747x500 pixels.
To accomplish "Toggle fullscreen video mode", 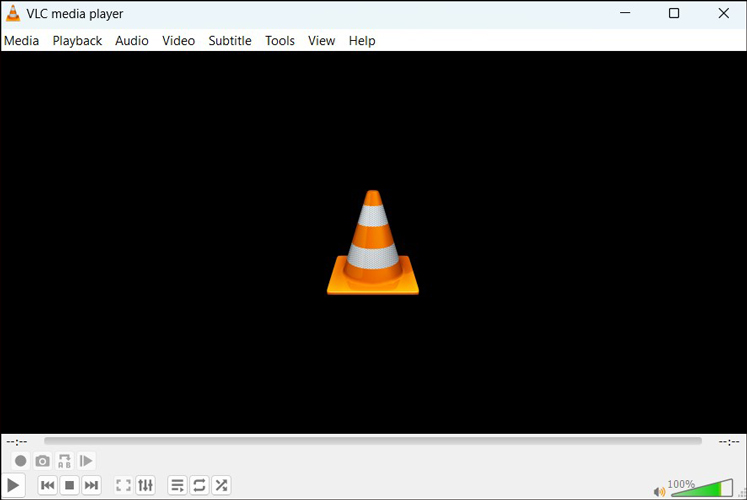I will (x=123, y=485).
